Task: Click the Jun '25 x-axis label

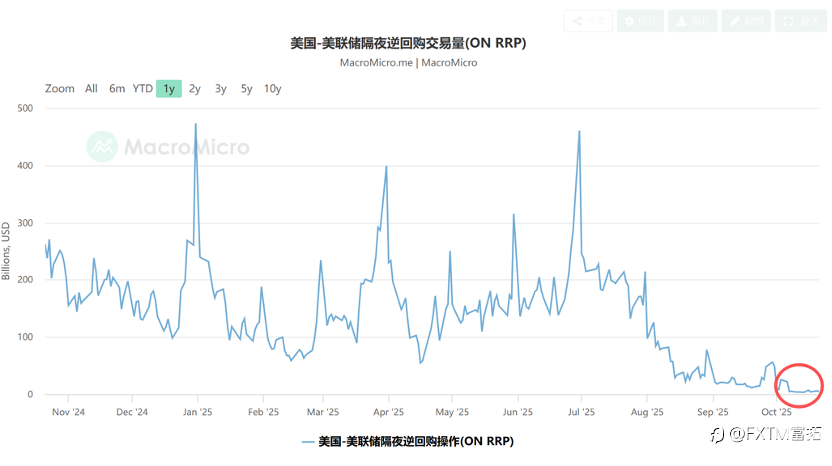Action: click(x=518, y=412)
